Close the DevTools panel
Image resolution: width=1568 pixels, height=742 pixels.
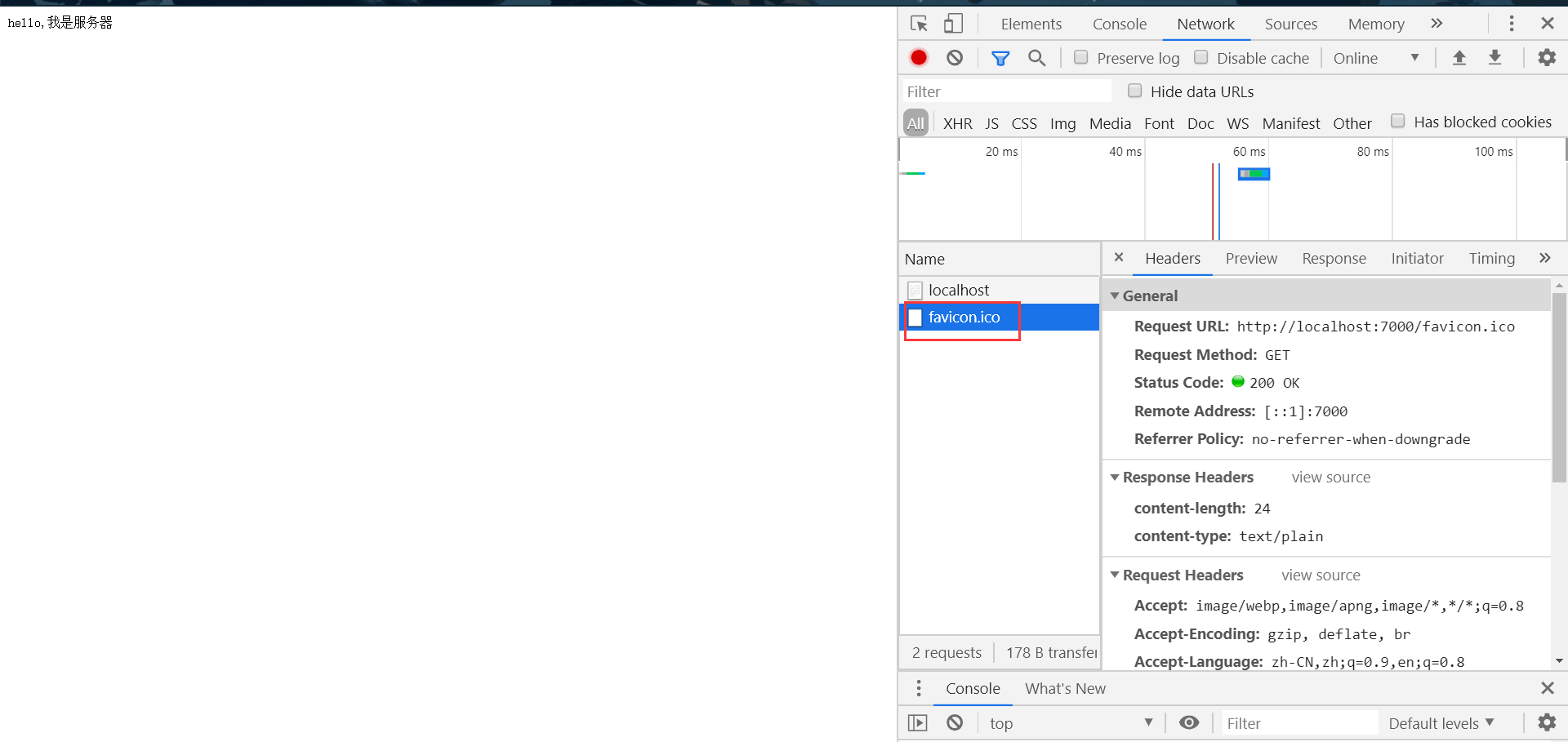coord(1548,24)
